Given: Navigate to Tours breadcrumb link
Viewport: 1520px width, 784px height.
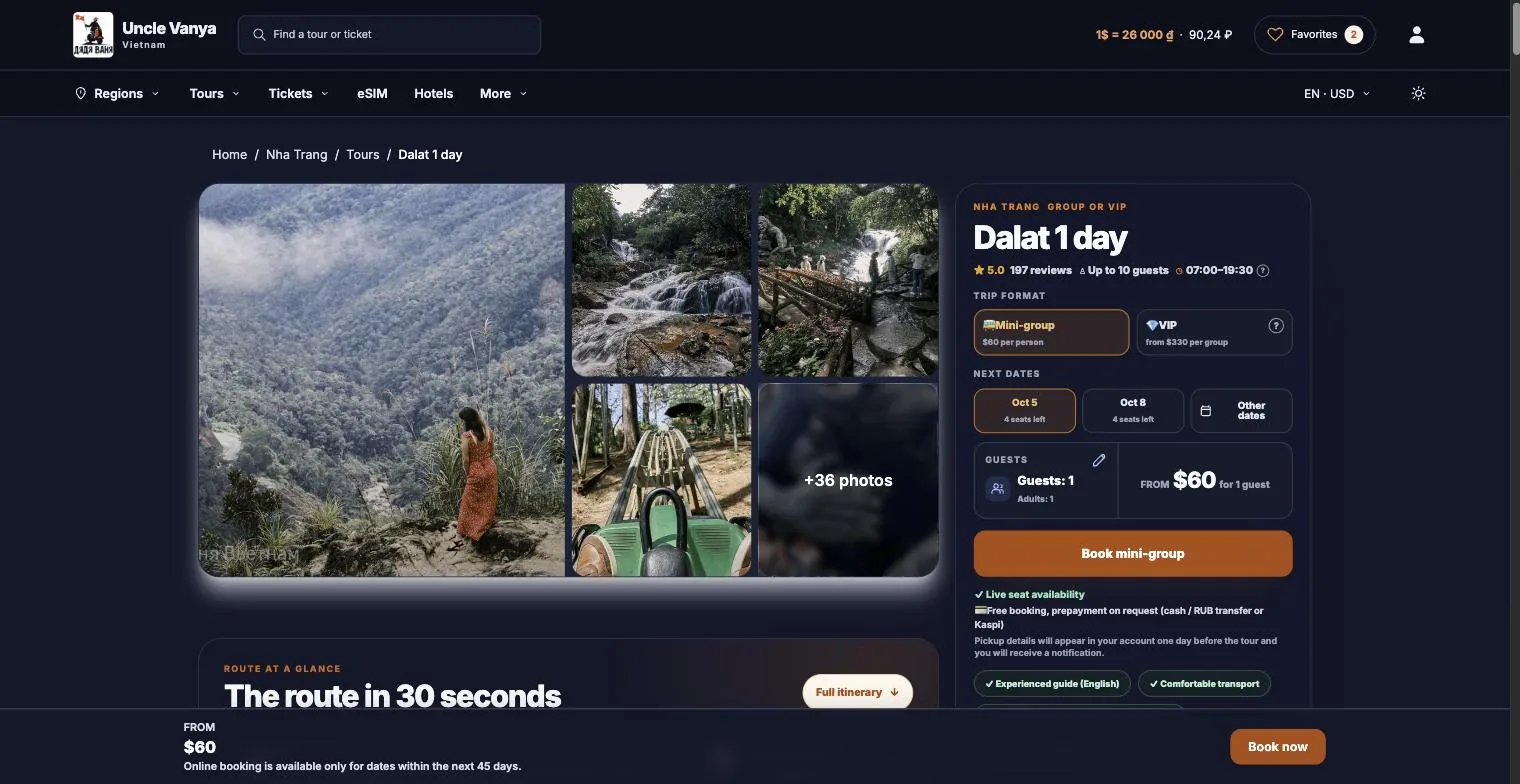Looking at the screenshot, I should pos(362,154).
